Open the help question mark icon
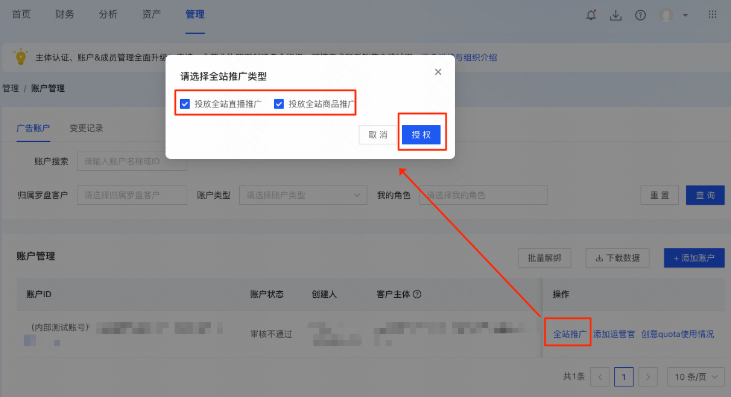731x397 pixels. click(641, 15)
